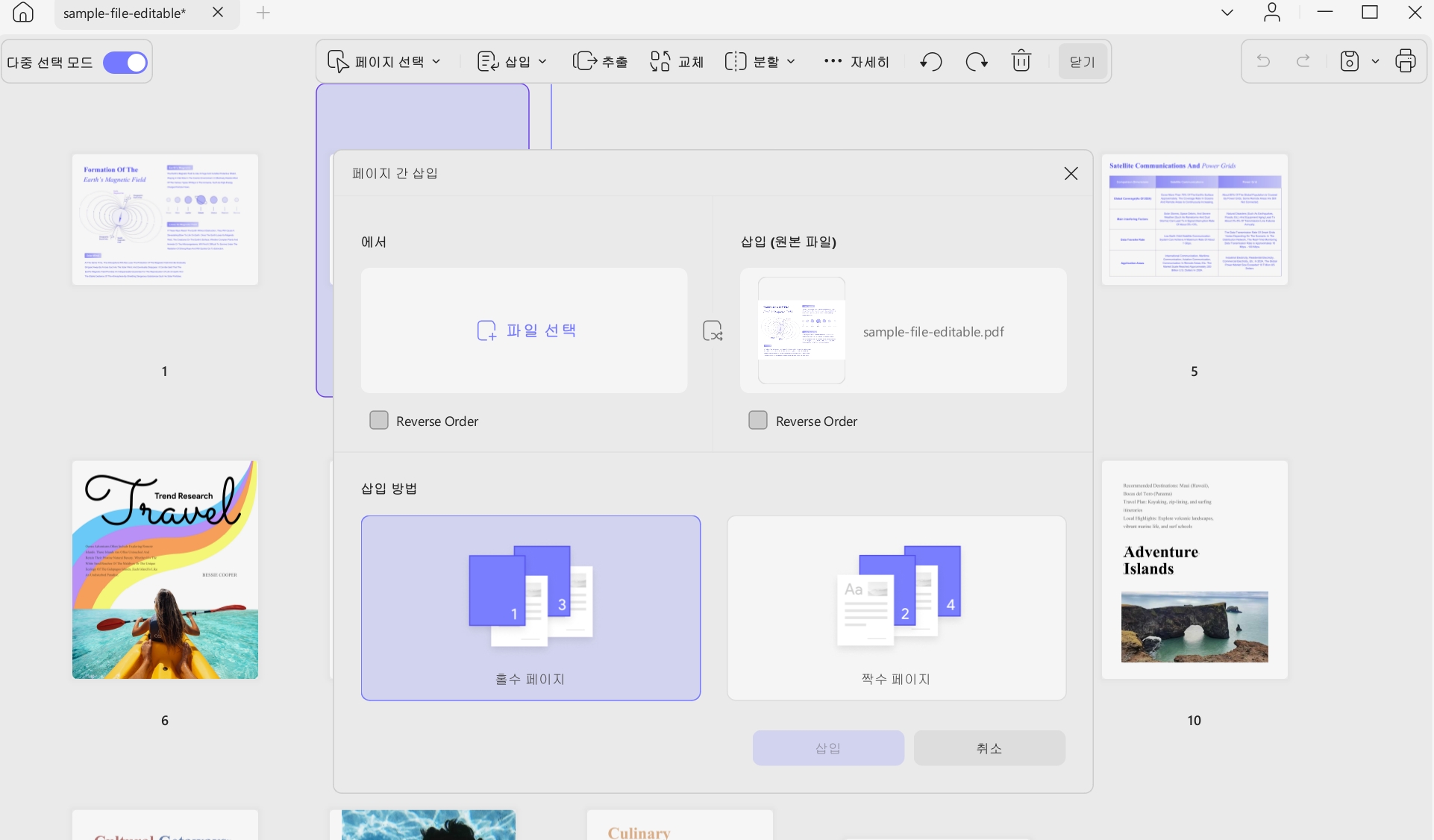The height and width of the screenshot is (840, 1434).
Task: Click the 취소 cancel button
Action: tap(989, 747)
